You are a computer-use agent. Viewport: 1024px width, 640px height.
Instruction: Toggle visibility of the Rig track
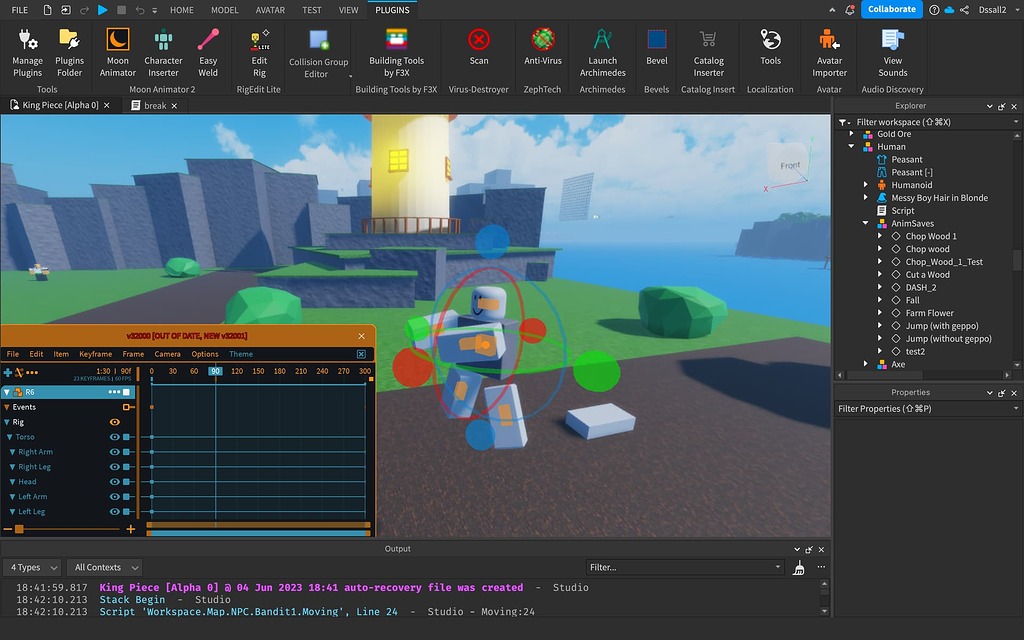coord(113,421)
